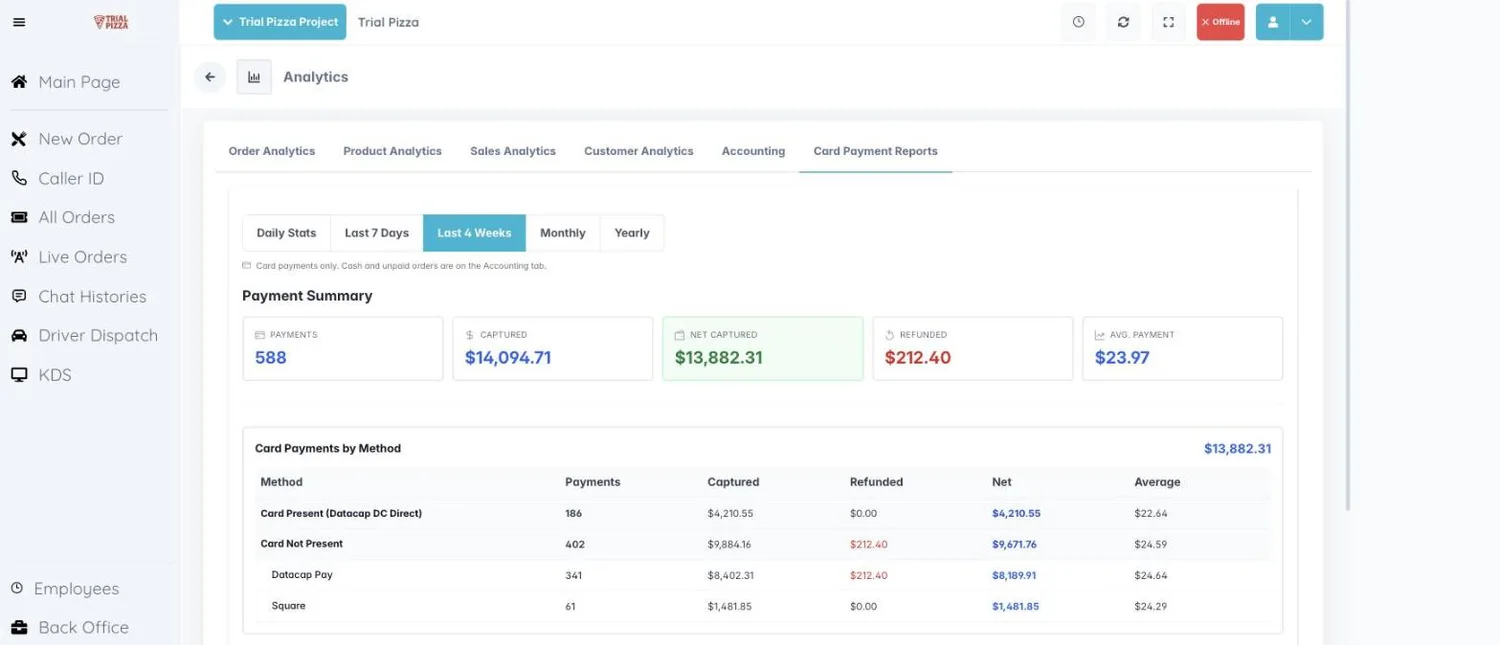The image size is (1500, 645).
Task: Click the red Offline status button
Action: click(x=1220, y=22)
